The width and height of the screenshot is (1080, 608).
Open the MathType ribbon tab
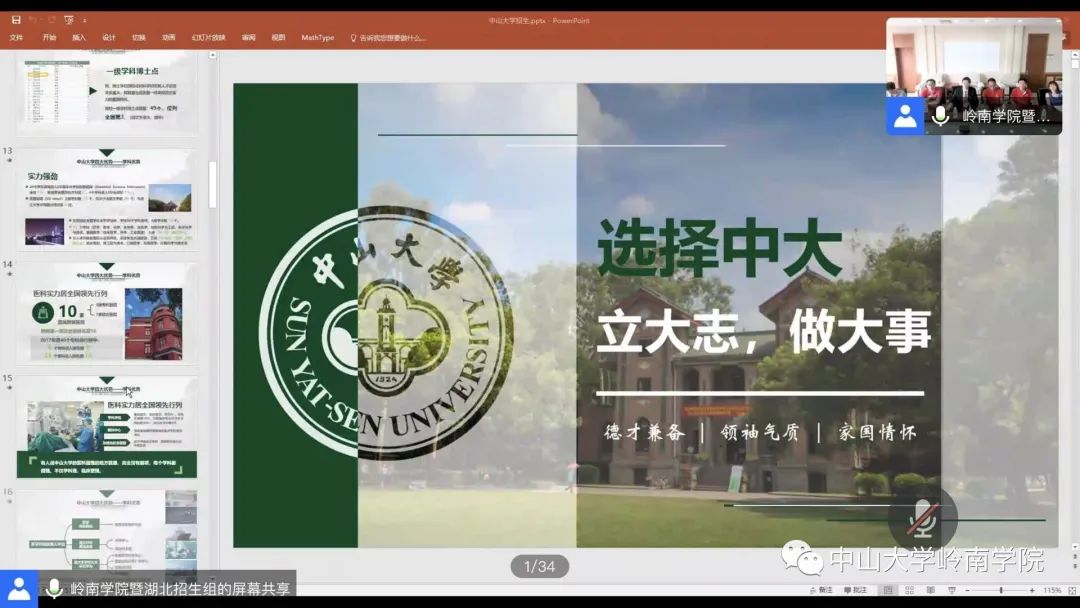click(x=317, y=37)
